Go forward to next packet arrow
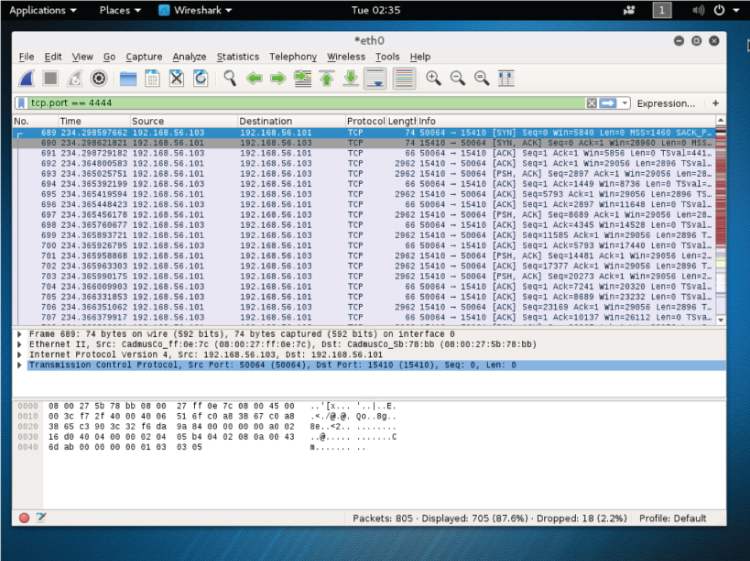The height and width of the screenshot is (561, 750). coord(278,78)
